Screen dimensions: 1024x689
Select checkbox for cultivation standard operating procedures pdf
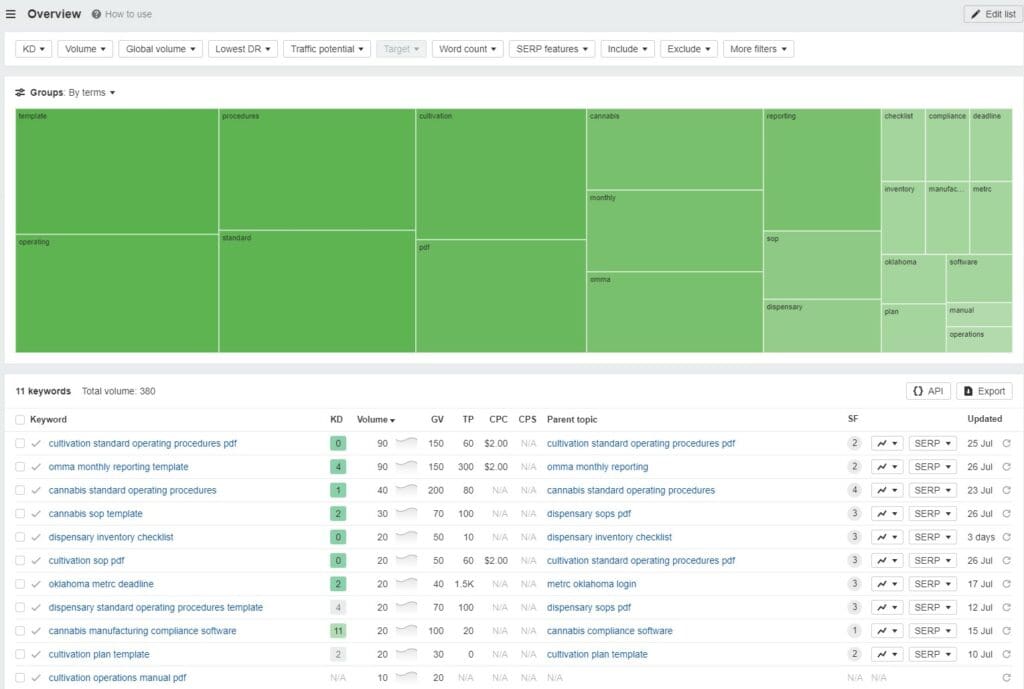(20, 443)
